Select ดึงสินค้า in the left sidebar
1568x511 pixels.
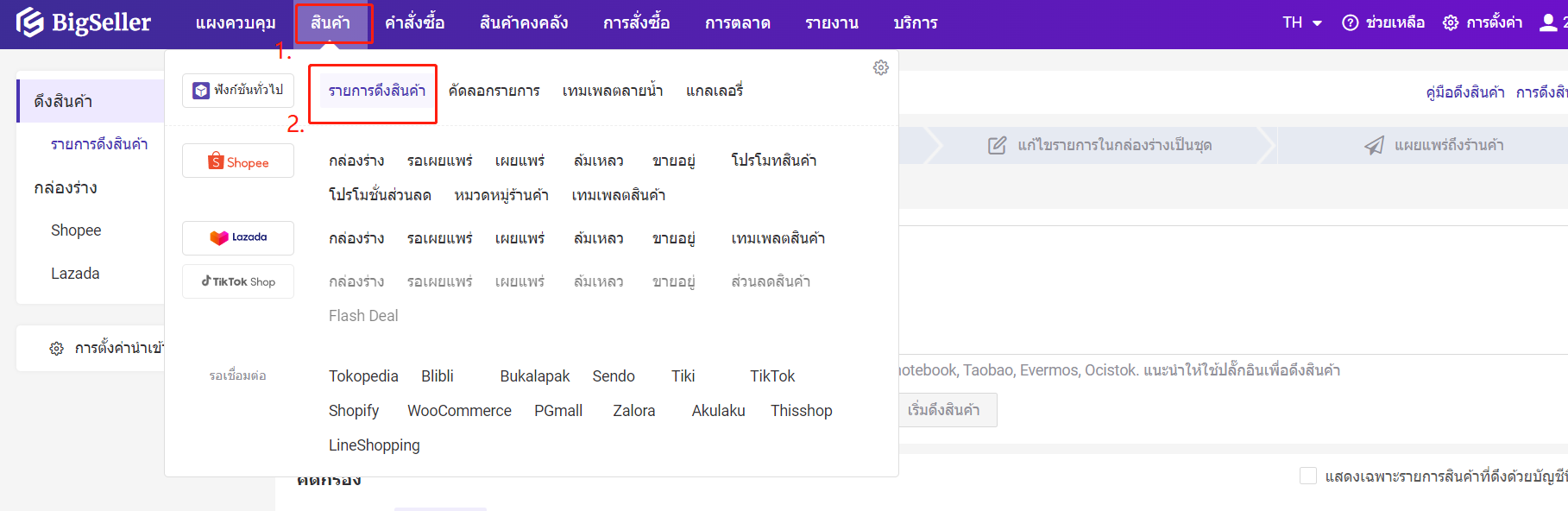coord(90,101)
